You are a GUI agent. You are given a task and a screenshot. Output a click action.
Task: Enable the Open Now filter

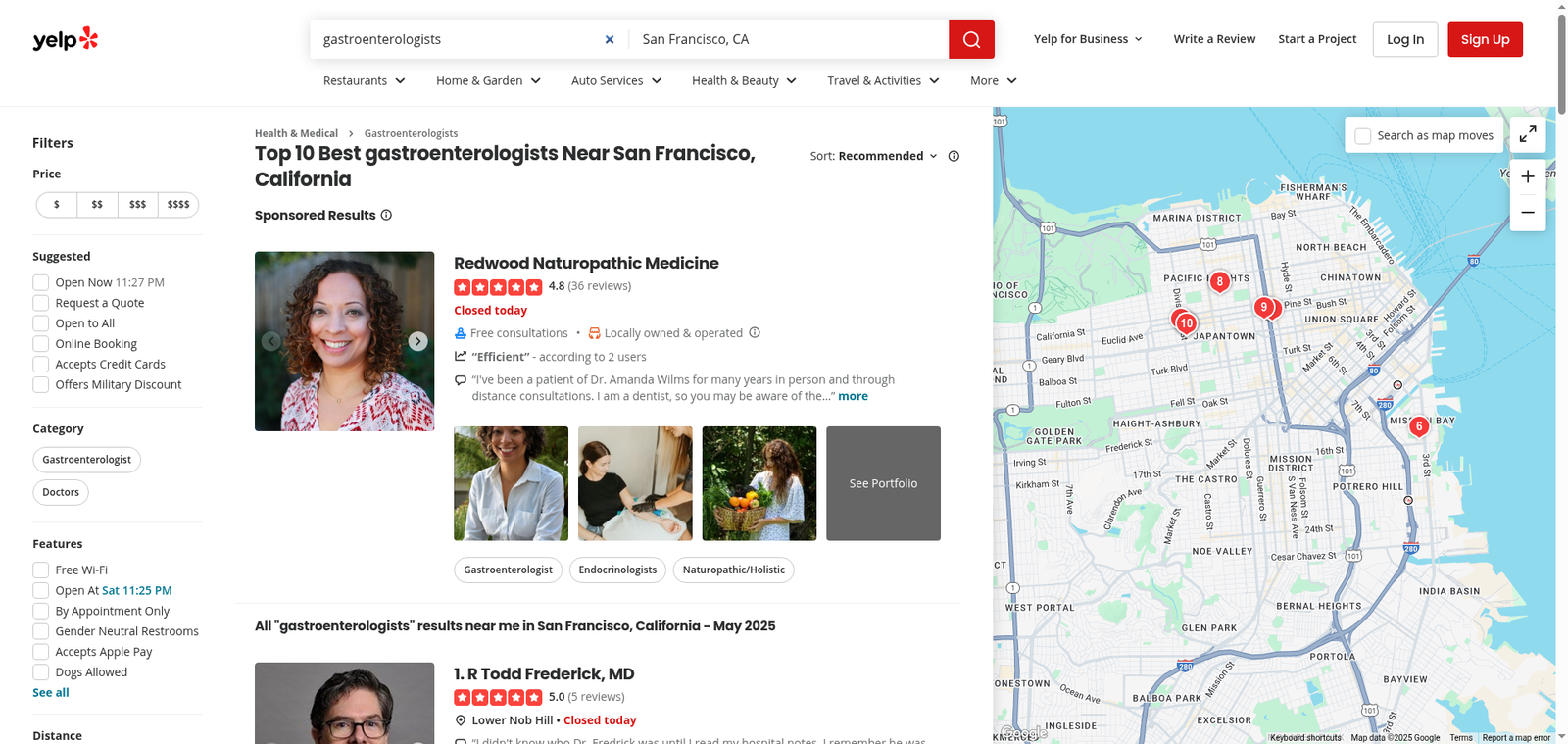(41, 282)
